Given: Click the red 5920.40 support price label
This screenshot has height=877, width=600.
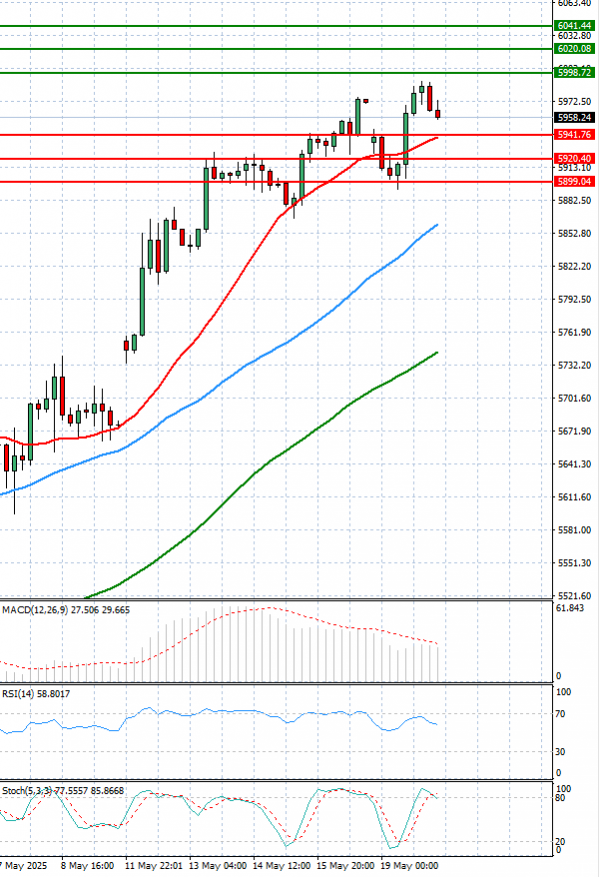Looking at the screenshot, I should (x=574, y=159).
